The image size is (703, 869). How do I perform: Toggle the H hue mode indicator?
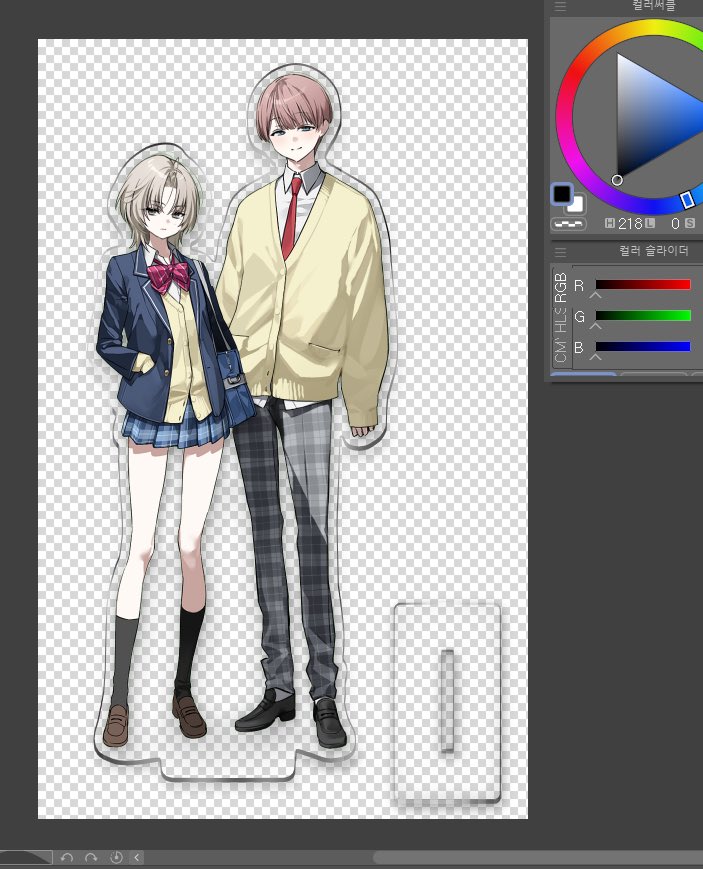coord(610,223)
